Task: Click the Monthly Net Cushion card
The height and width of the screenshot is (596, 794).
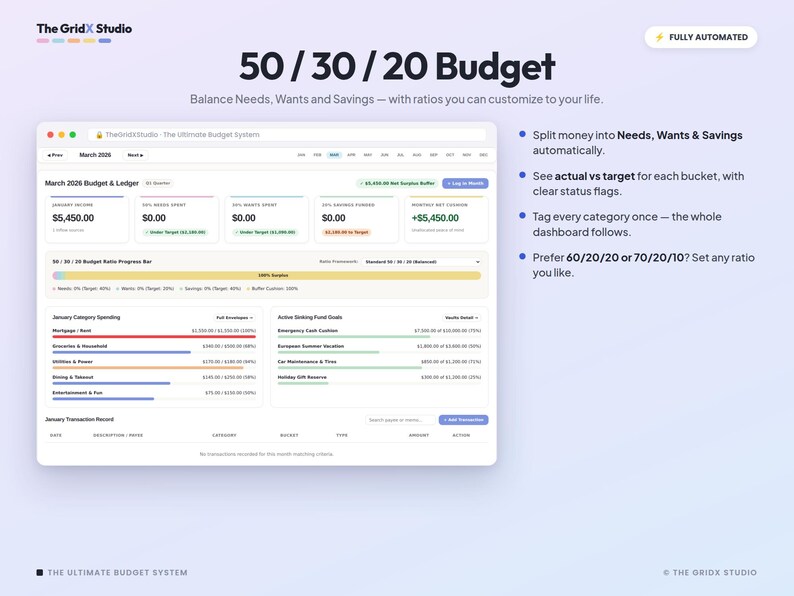Action: coord(447,219)
